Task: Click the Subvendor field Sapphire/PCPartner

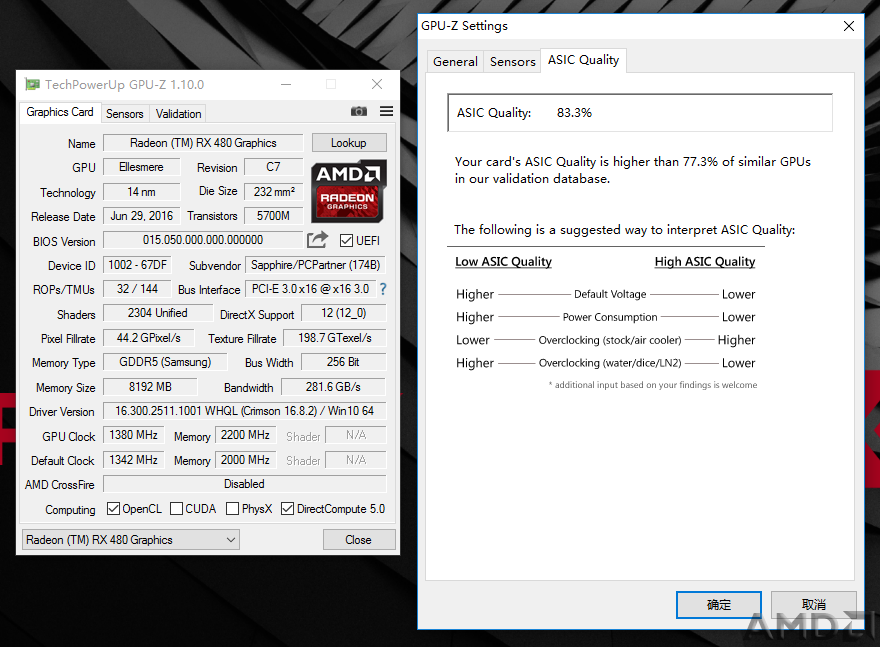Action: [315, 265]
